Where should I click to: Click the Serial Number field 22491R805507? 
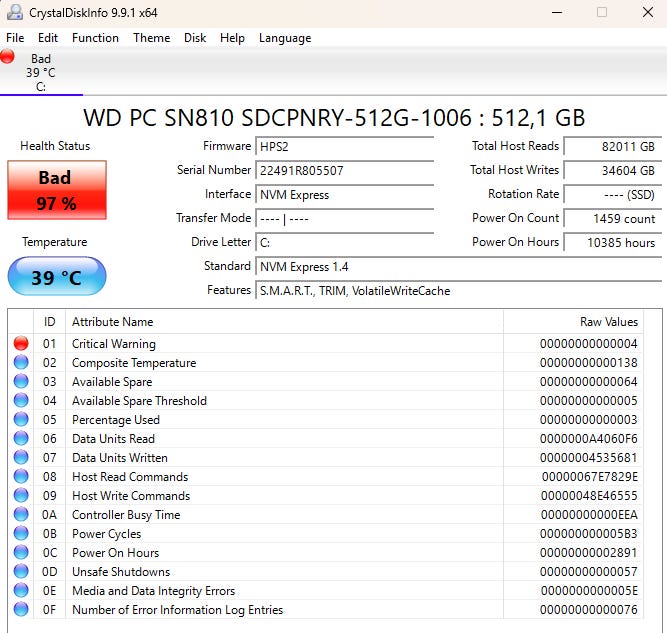pos(344,171)
